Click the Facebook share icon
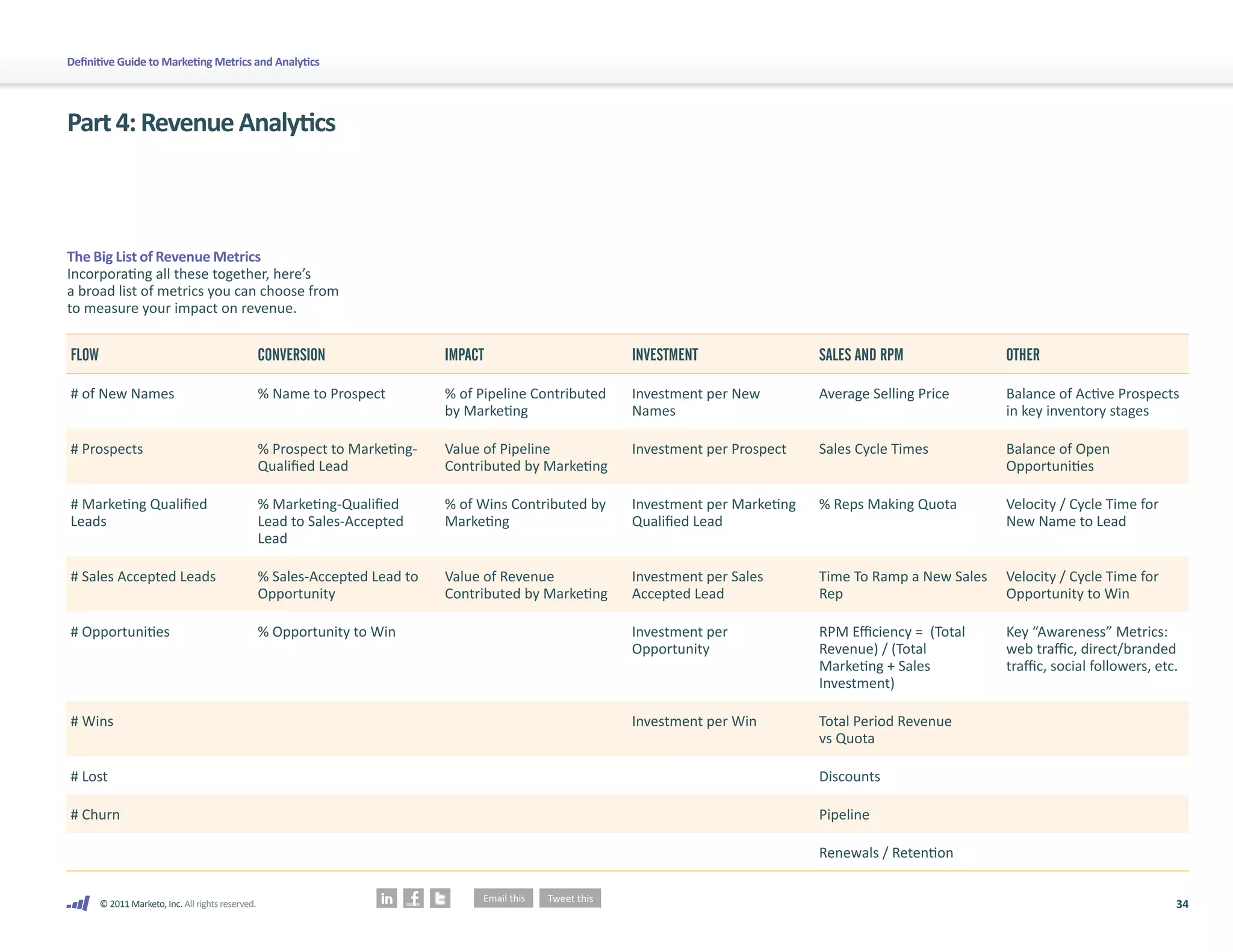The width and height of the screenshot is (1233, 952). pos(413,898)
